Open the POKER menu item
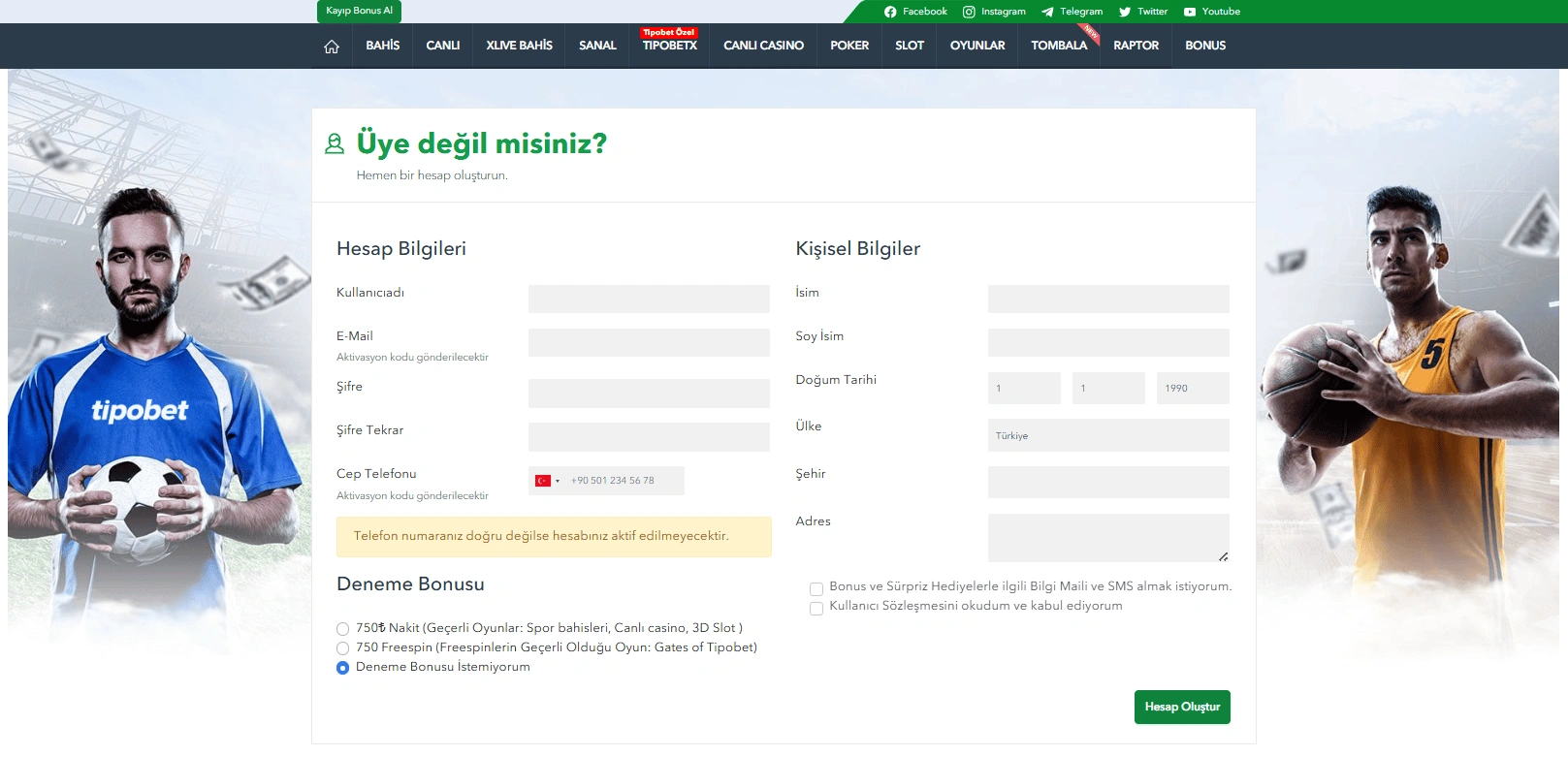1568x757 pixels. [x=849, y=46]
